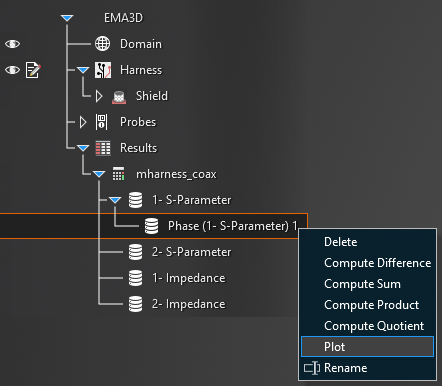Choose Compute Sum in context menu
This screenshot has width=442, height=386.
[367, 284]
